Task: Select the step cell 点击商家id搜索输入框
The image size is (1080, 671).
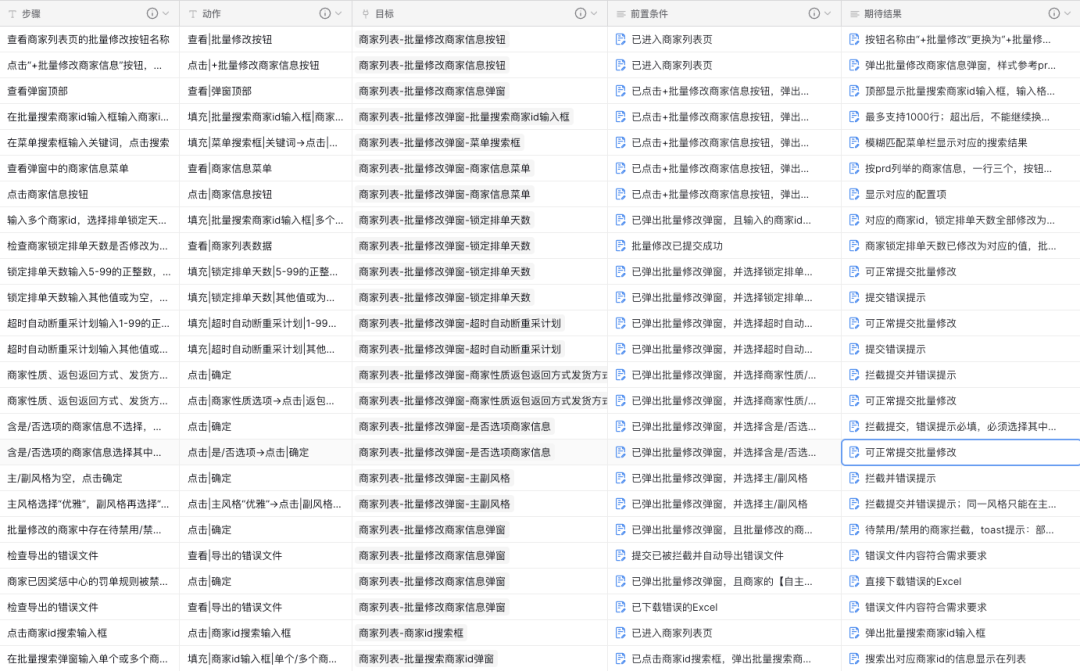Action: (90, 633)
